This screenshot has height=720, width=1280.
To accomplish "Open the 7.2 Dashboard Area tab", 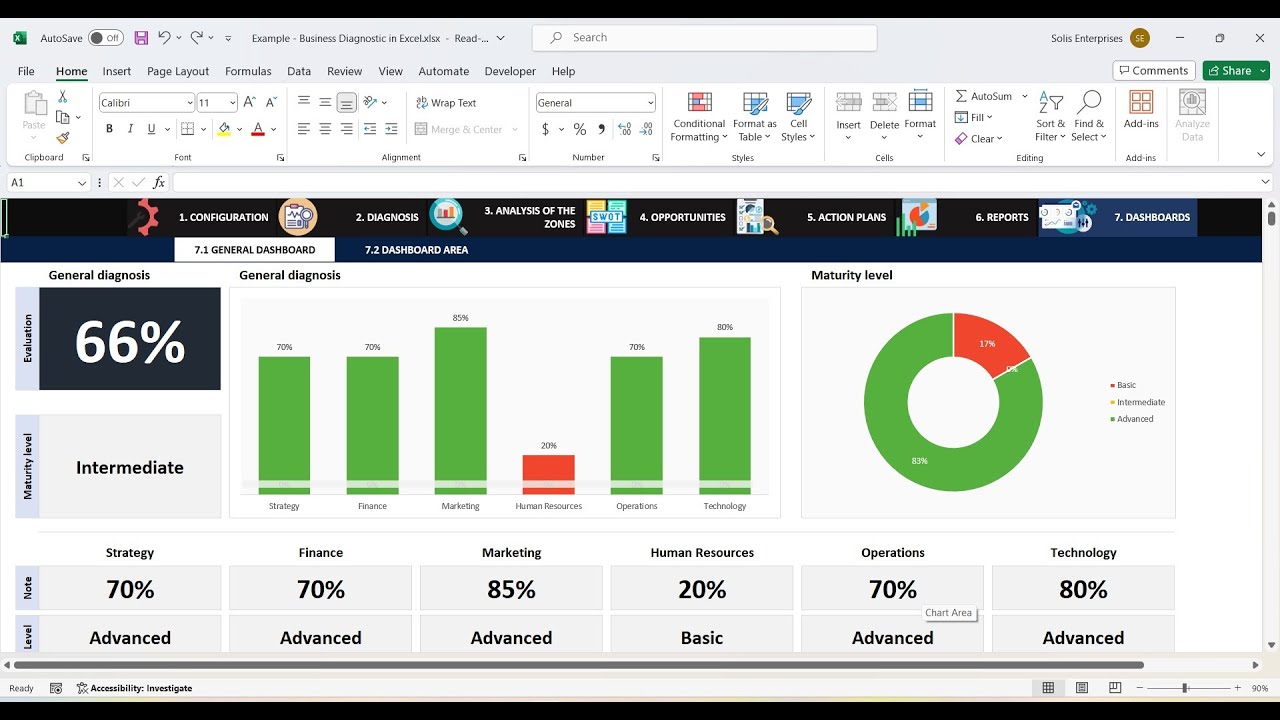I will [416, 250].
